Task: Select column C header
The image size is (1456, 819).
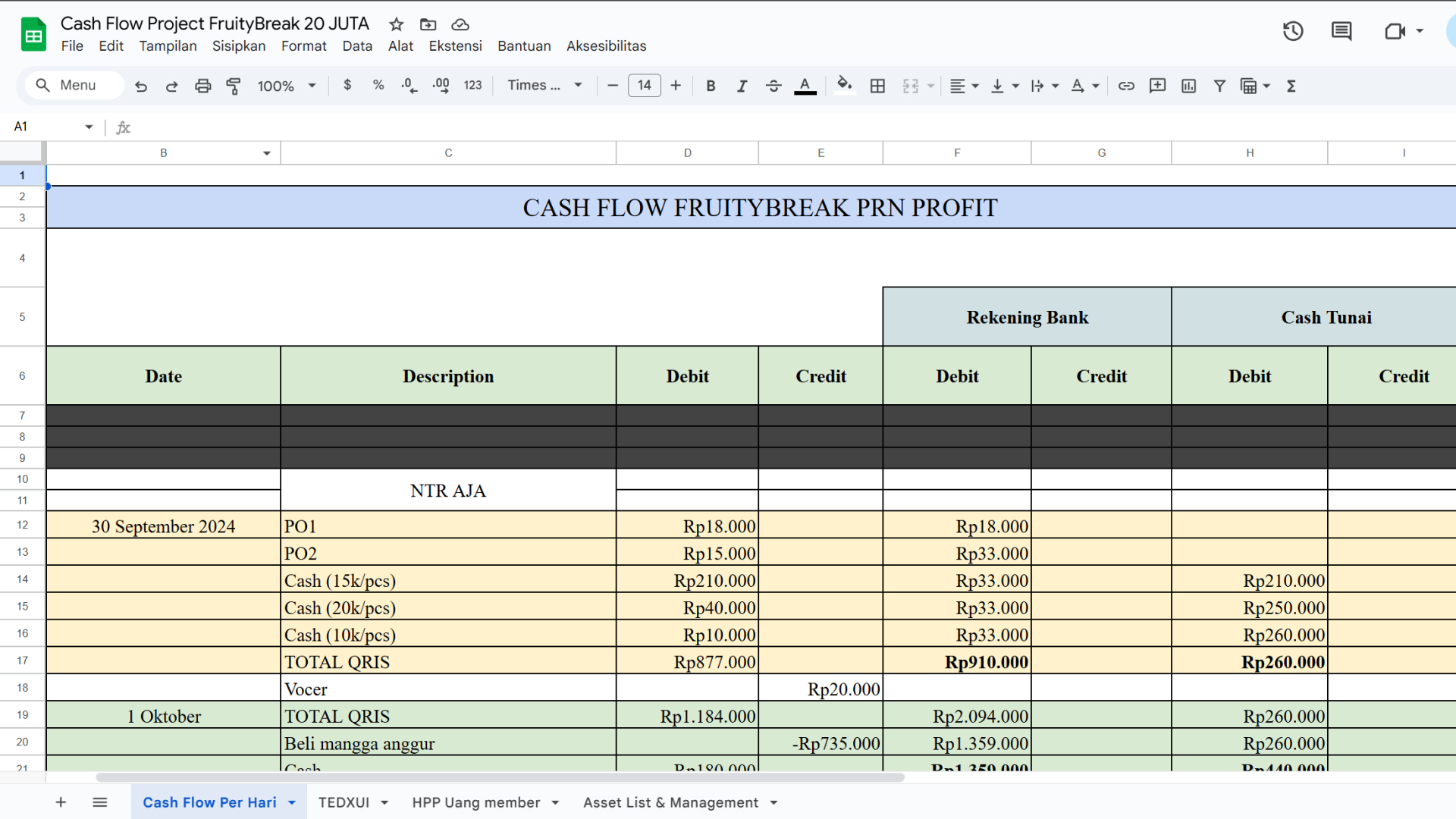Action: pyautogui.click(x=448, y=153)
